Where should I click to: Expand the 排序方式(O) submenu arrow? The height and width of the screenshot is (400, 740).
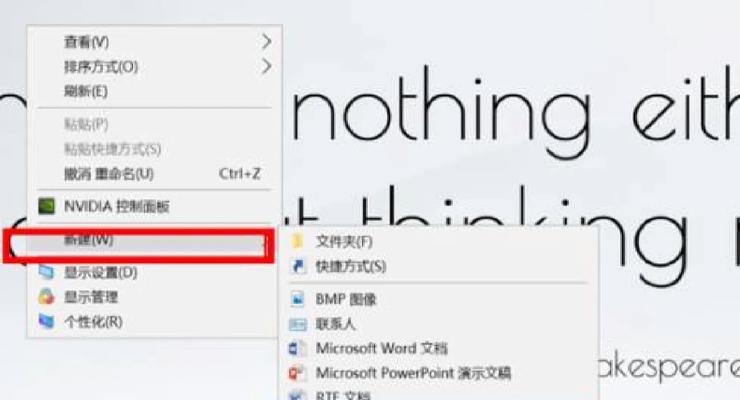pos(267,66)
